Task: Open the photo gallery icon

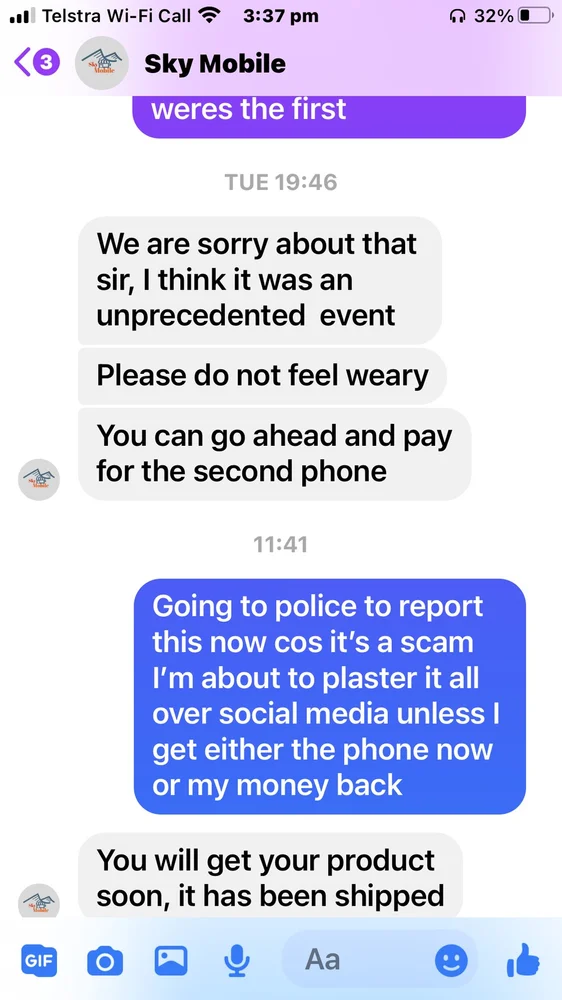Action: point(171,959)
